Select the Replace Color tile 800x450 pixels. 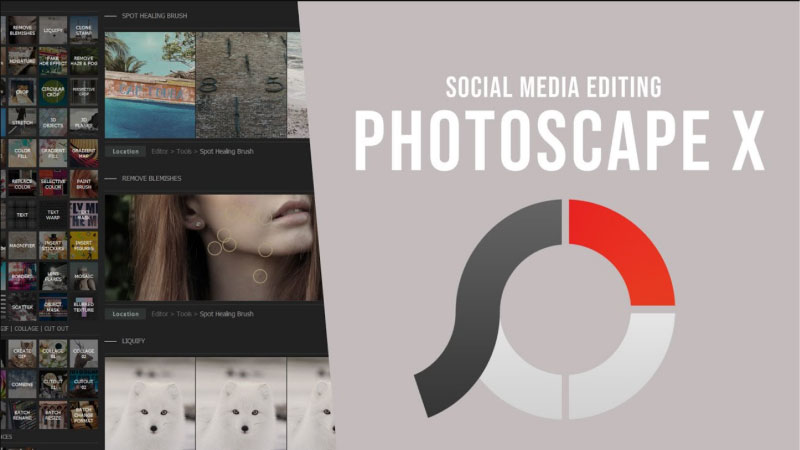pos(22,184)
